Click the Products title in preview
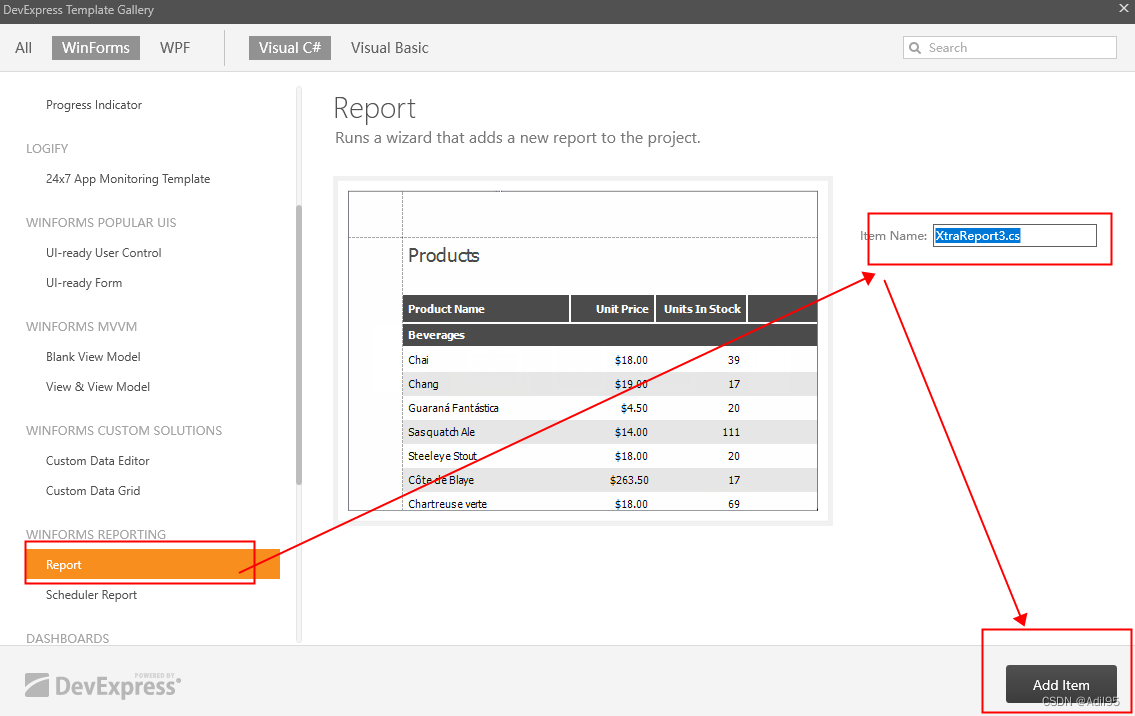The height and width of the screenshot is (716, 1135). (x=444, y=256)
